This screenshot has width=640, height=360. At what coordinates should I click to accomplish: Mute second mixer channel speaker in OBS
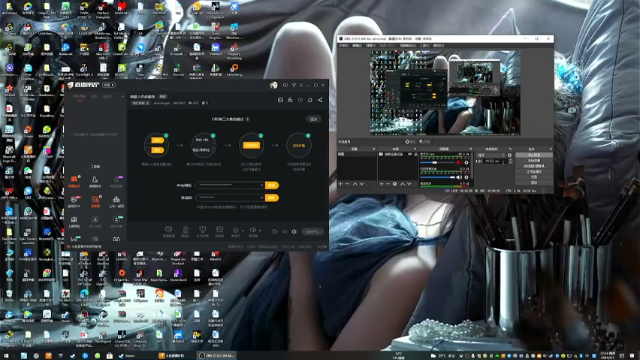pos(459,177)
